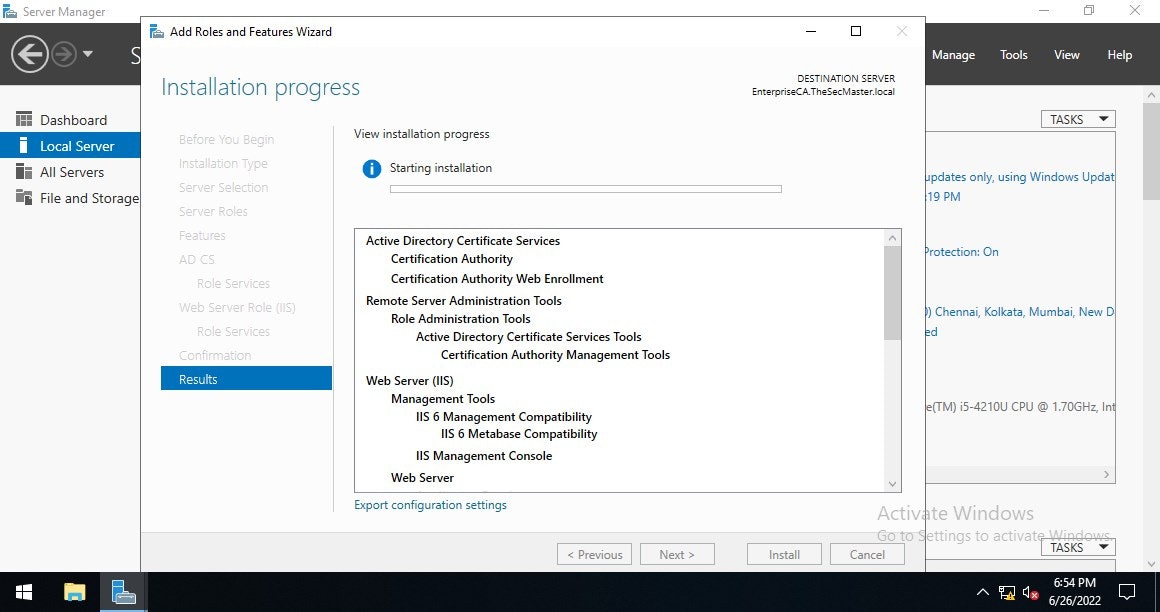This screenshot has height=612, width=1160.
Task: Click Role Administration Tools entry
Action: click(x=460, y=319)
